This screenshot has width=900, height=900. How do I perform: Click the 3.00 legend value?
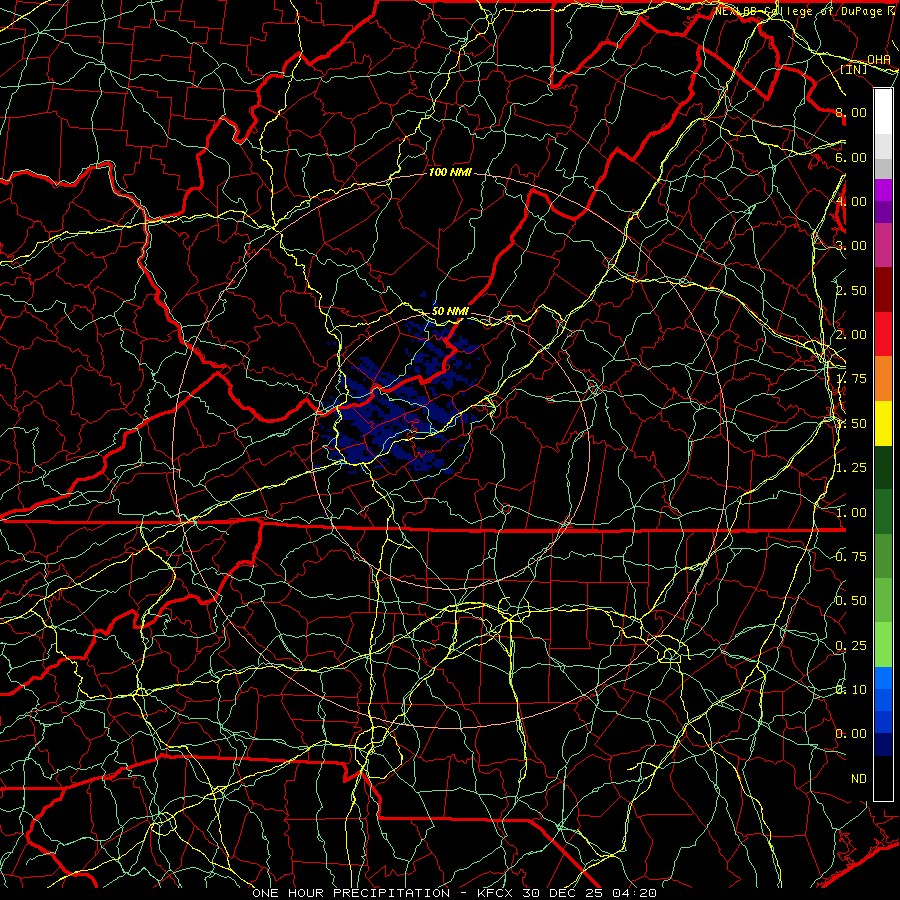(x=851, y=246)
